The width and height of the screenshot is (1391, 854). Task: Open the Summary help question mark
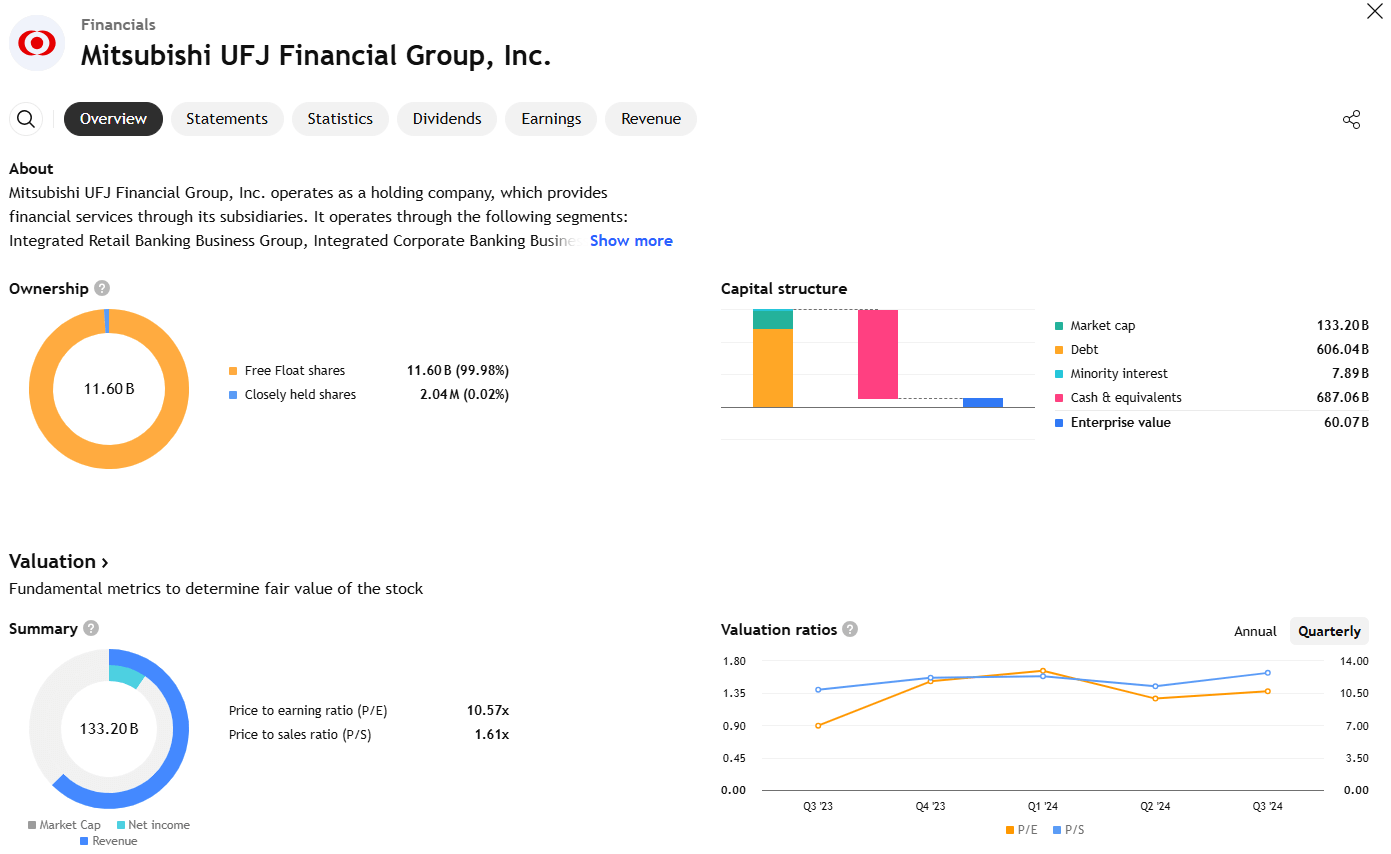[x=91, y=628]
